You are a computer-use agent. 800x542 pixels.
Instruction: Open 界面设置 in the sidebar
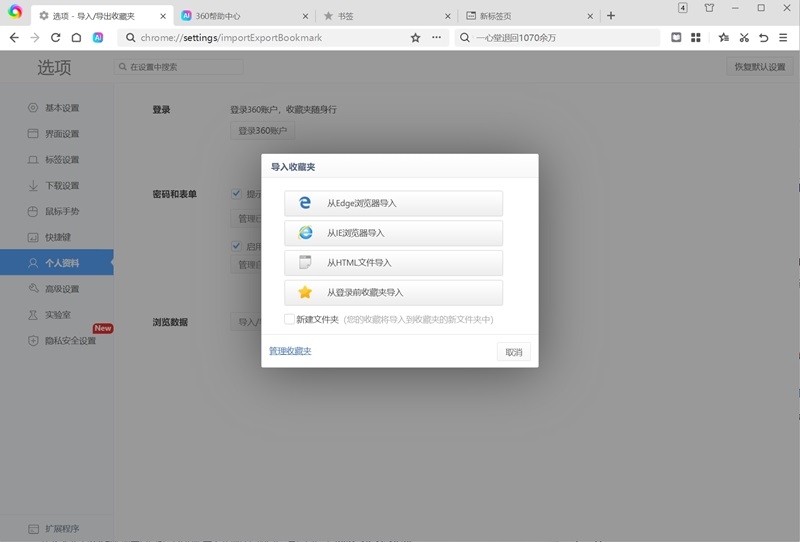click(57, 134)
